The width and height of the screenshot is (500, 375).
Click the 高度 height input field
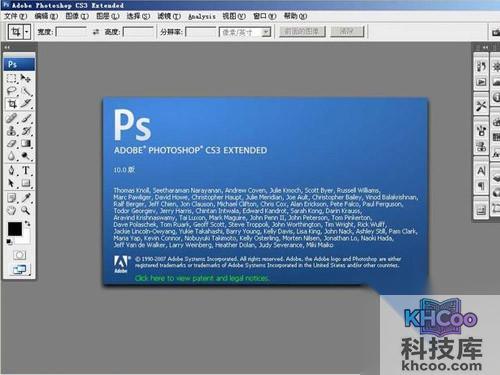[x=139, y=32]
